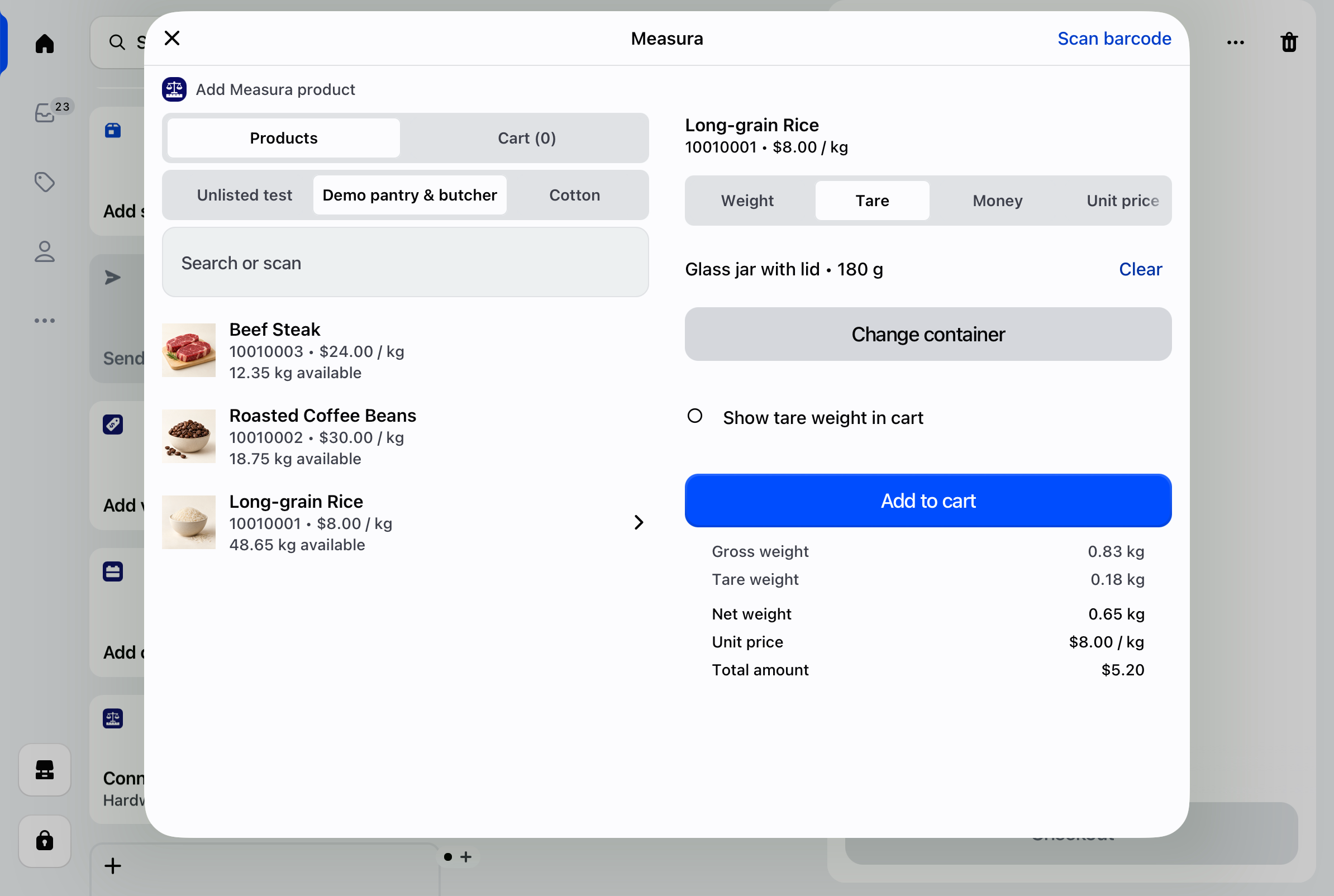
Task: Switch to Money mode tab
Action: point(998,201)
